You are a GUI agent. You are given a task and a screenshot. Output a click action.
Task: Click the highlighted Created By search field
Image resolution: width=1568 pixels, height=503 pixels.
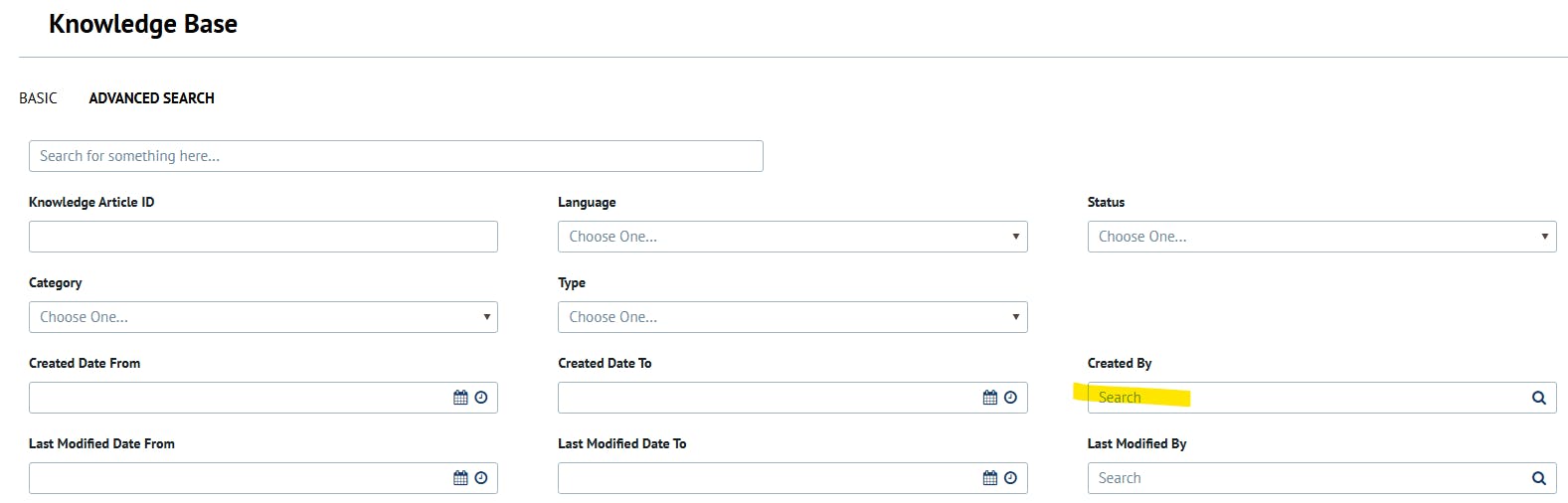[x=1321, y=398]
